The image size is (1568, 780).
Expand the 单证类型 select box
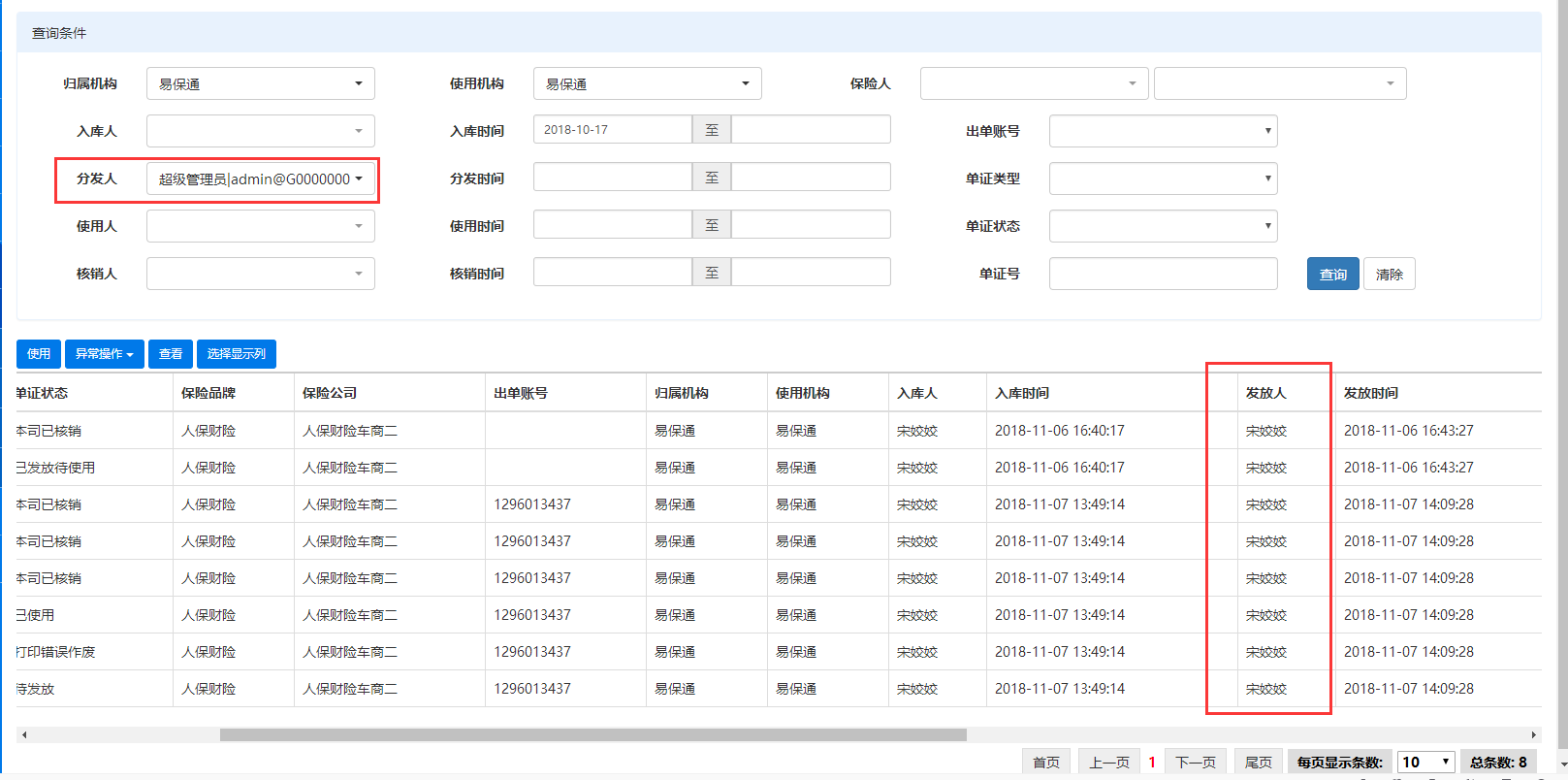[x=1163, y=179]
